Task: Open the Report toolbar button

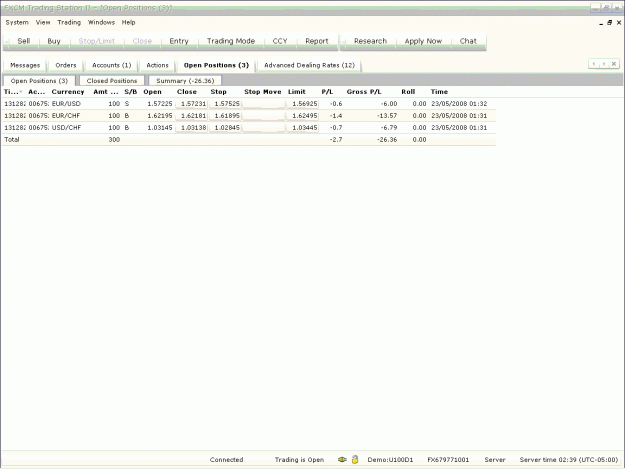Action: 317,41
